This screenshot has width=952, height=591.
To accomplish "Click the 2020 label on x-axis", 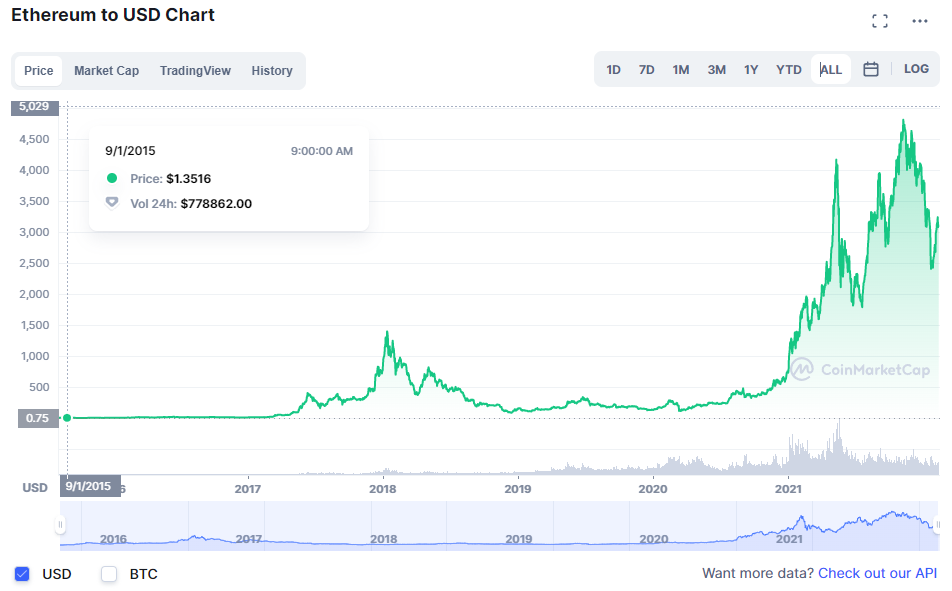I will (653, 489).
